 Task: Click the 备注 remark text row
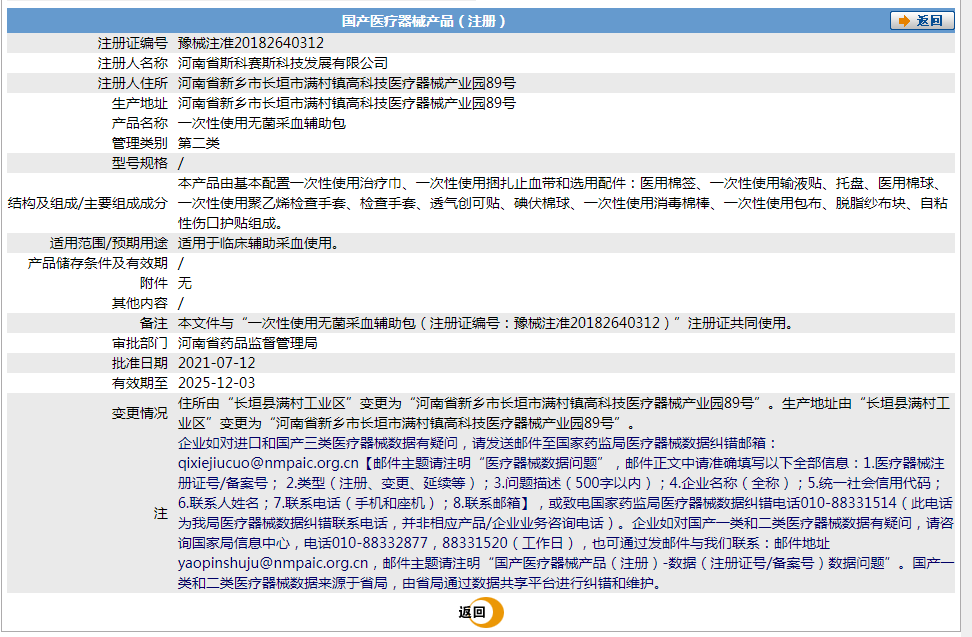click(x=400, y=319)
